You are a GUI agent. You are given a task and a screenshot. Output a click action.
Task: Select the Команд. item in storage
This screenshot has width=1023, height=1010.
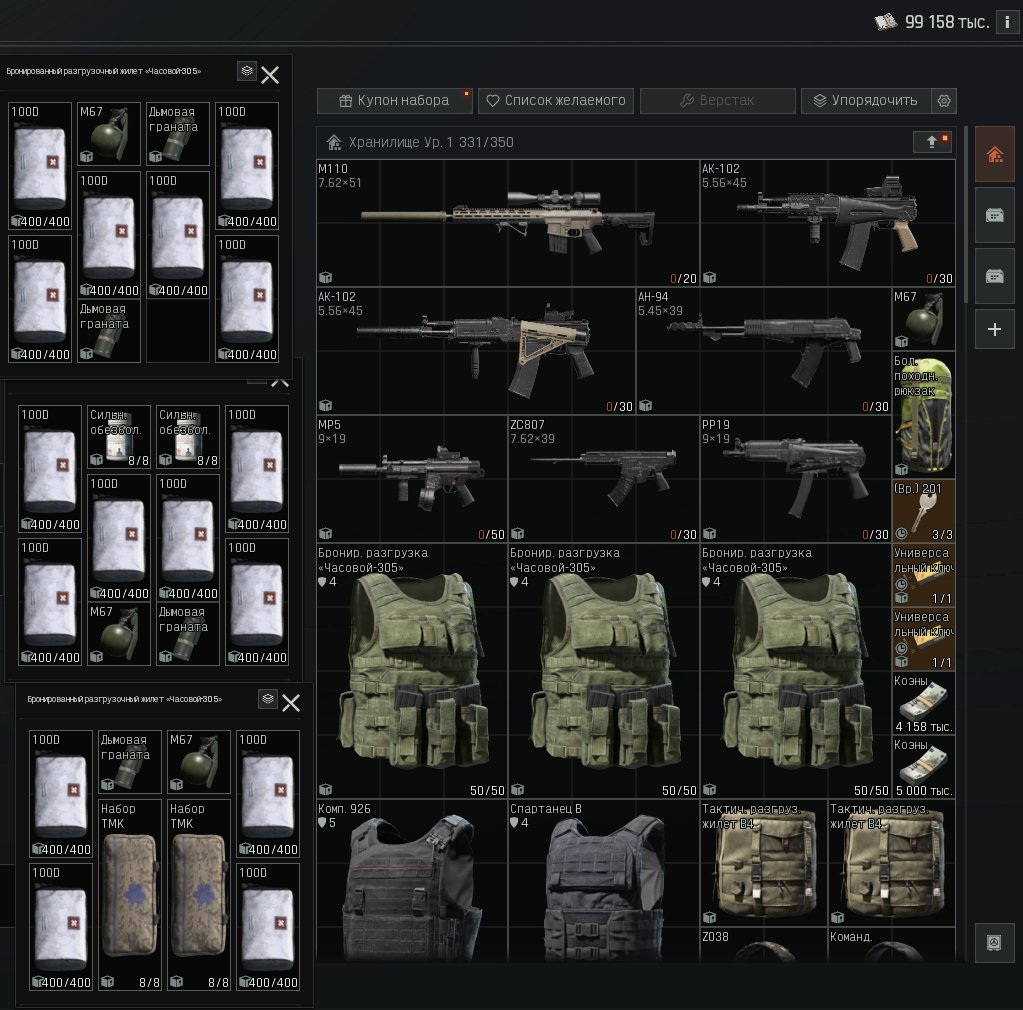tap(891, 945)
